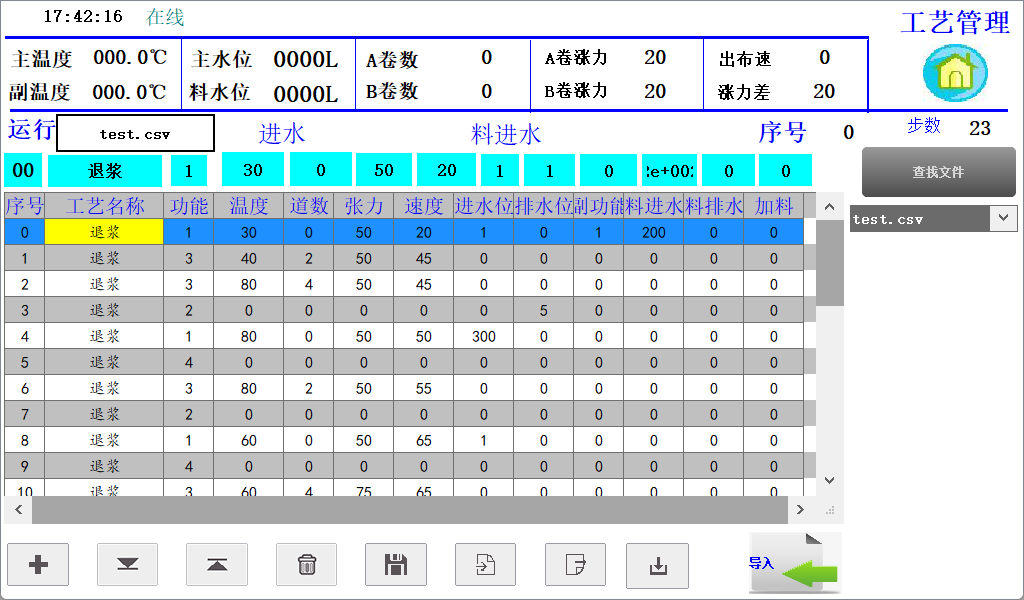Click the 查找文件 button
Viewport: 1024px width, 600px height.
coord(938,172)
